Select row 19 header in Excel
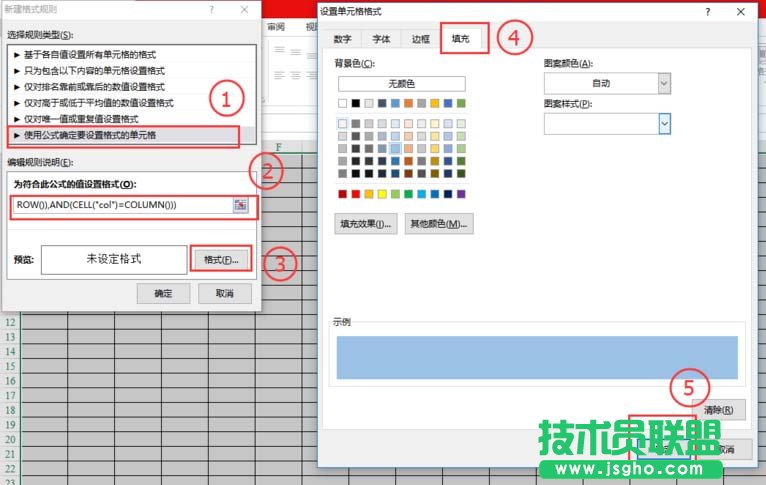This screenshot has height=485, width=766. [x=10, y=425]
